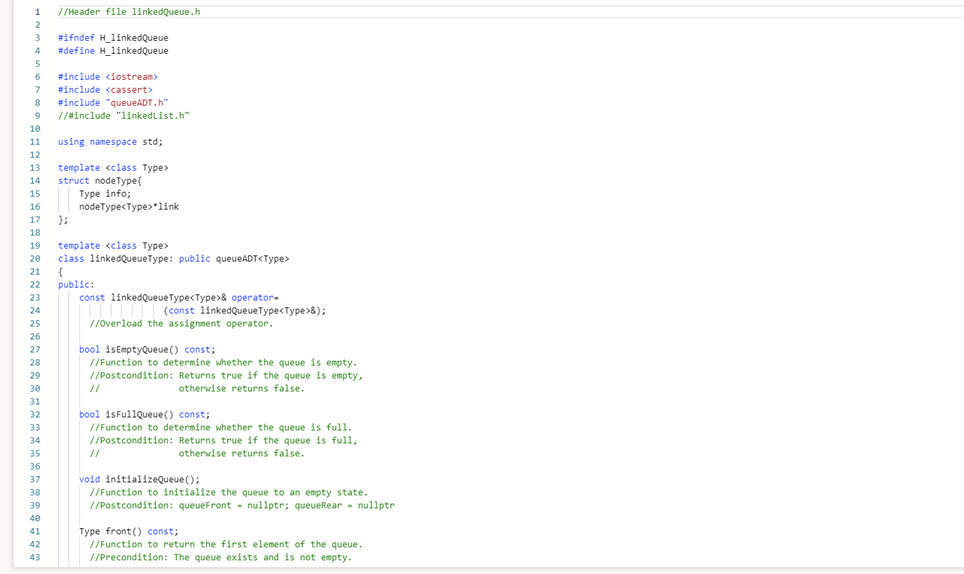
Task: Click commented '//#include "linkedList.h"' line
Action: (x=124, y=116)
